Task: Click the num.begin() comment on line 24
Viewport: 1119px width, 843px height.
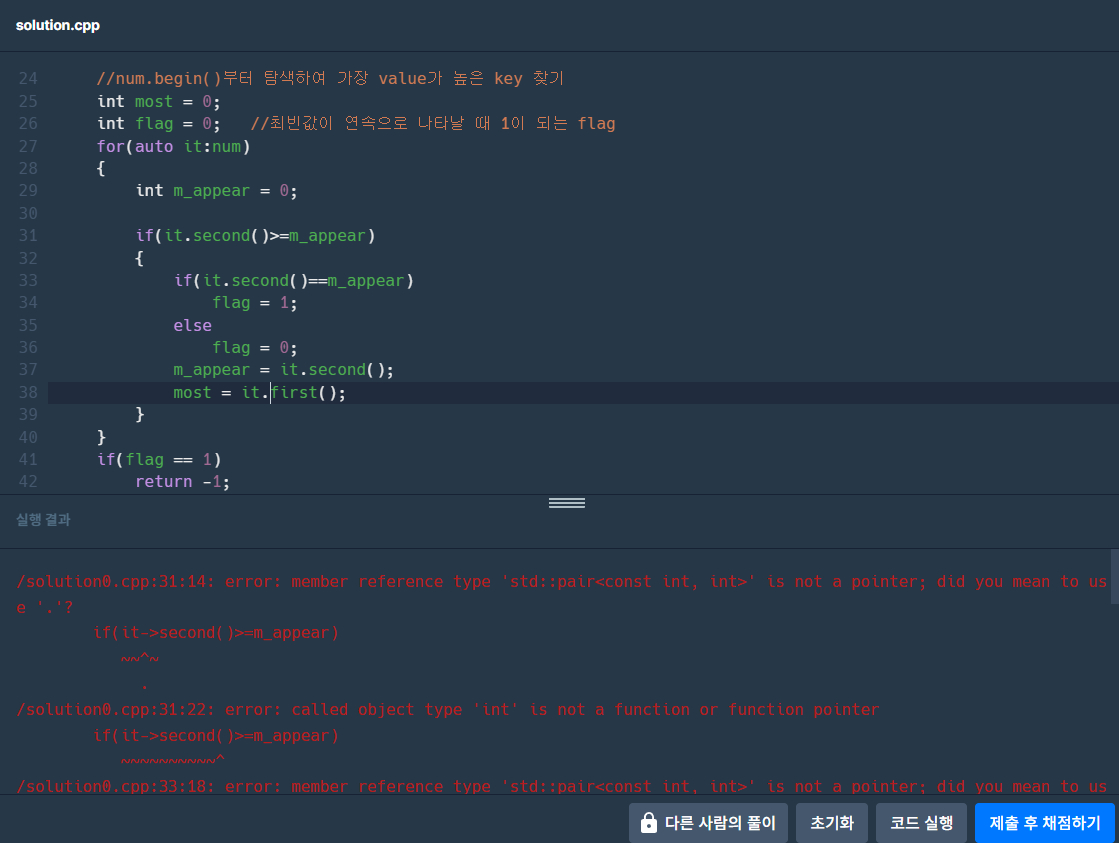Action: point(330,79)
